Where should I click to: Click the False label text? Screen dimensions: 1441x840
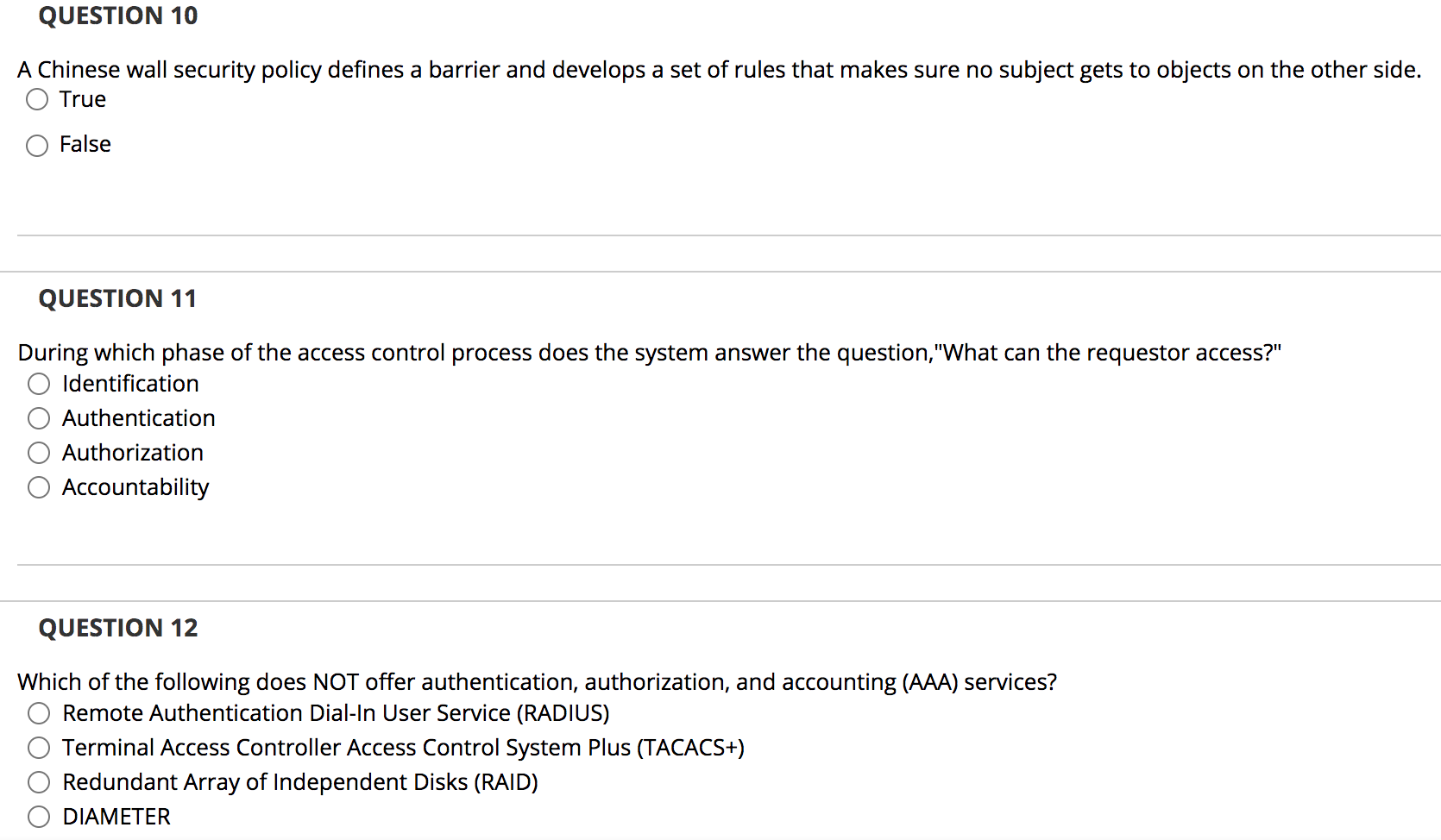click(x=84, y=145)
